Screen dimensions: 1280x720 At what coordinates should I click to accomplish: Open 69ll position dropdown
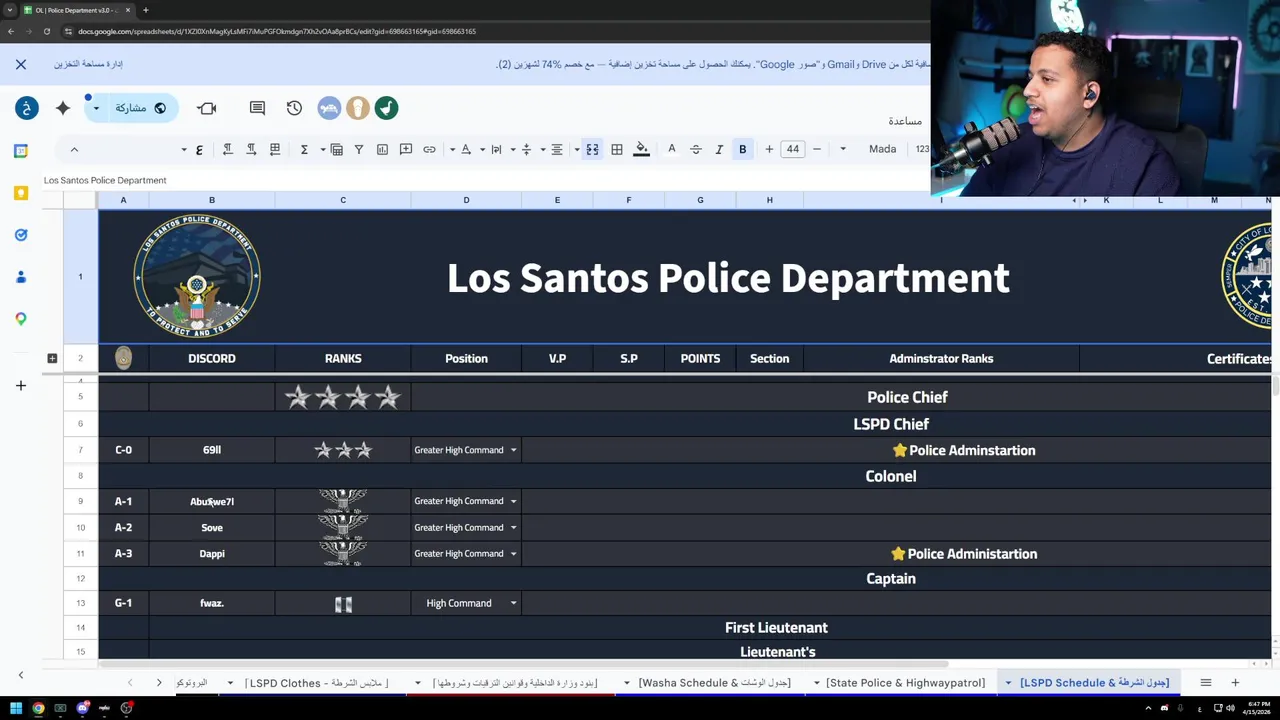coord(514,450)
